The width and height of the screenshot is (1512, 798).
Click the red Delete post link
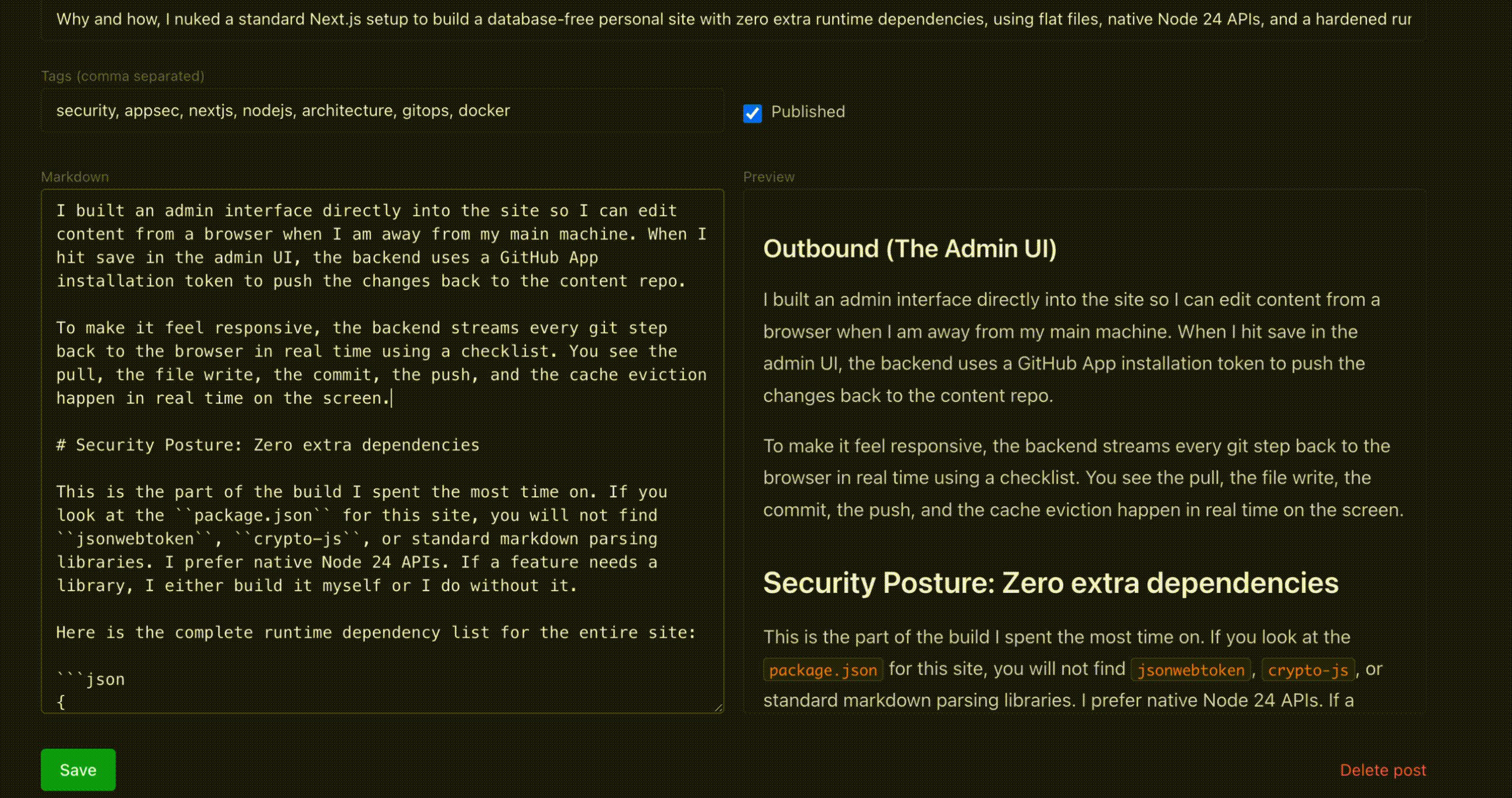(x=1382, y=770)
